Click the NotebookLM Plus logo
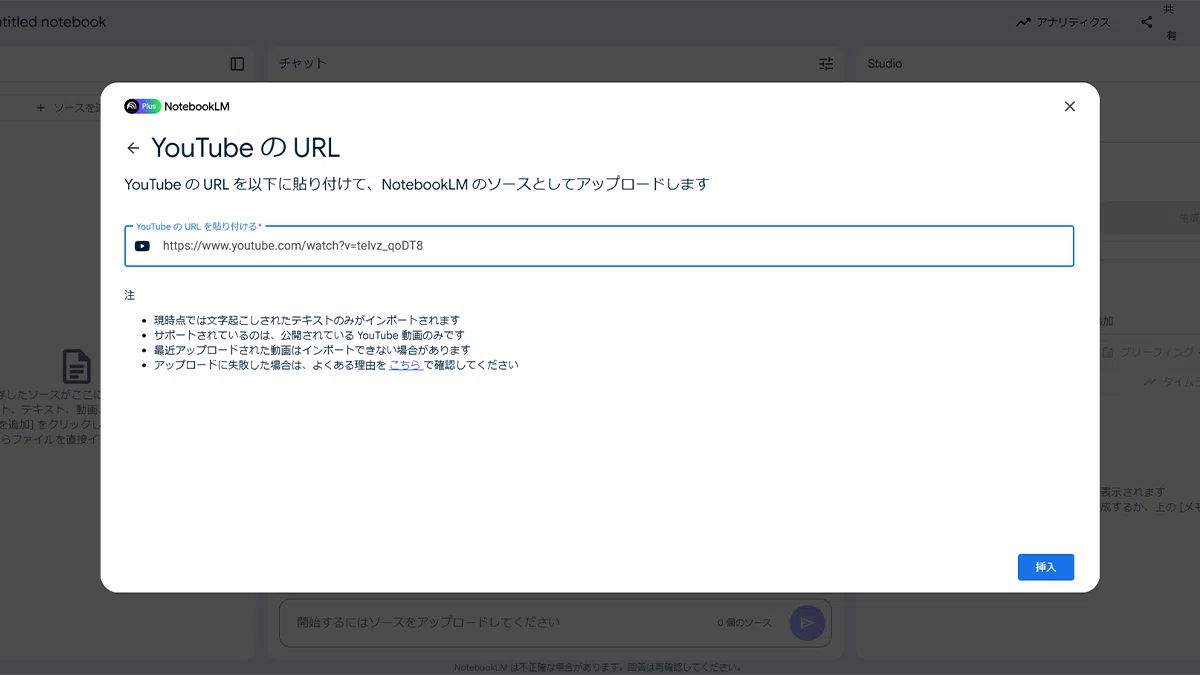The image size is (1200, 675). (x=177, y=106)
